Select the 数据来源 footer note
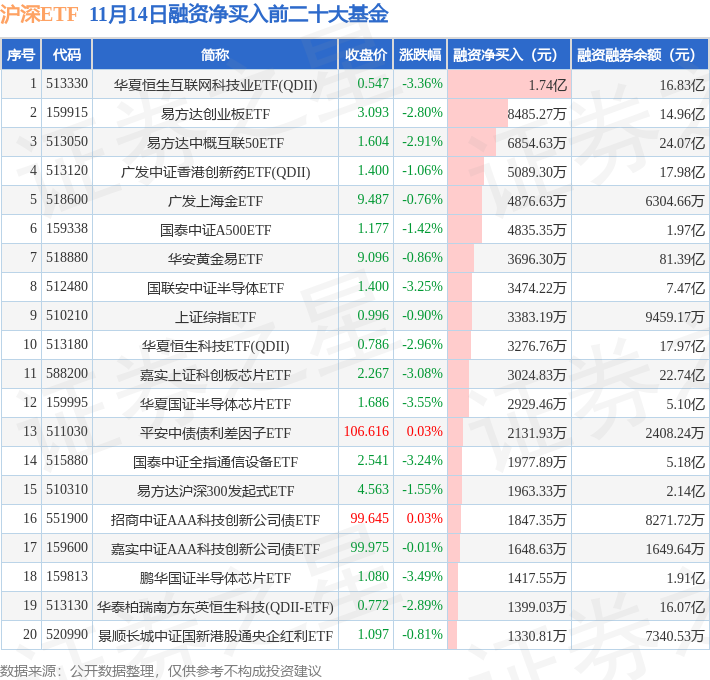This screenshot has width=710, height=680. pyautogui.click(x=161, y=670)
